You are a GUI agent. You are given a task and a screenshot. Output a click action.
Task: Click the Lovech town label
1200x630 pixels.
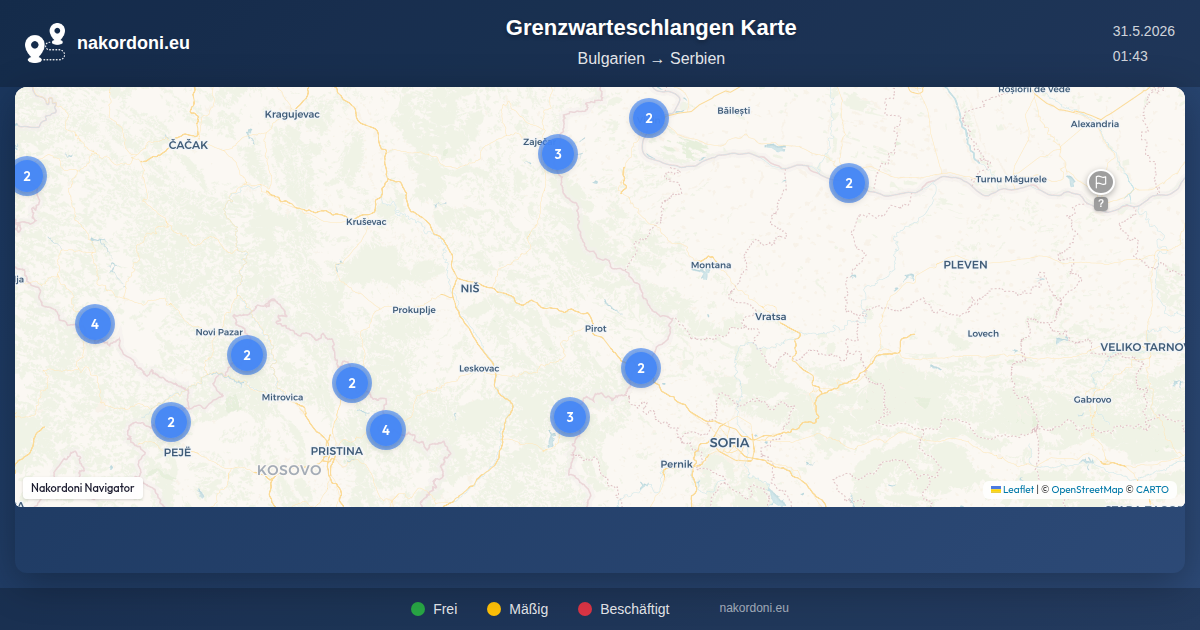pyautogui.click(x=983, y=333)
